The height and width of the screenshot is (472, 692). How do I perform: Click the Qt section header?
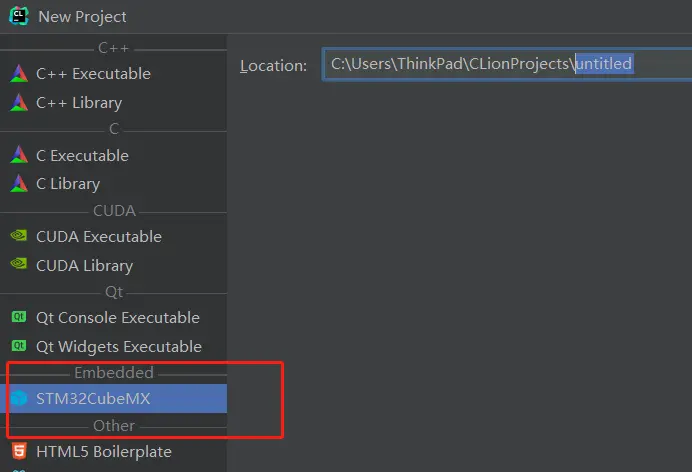click(114, 292)
